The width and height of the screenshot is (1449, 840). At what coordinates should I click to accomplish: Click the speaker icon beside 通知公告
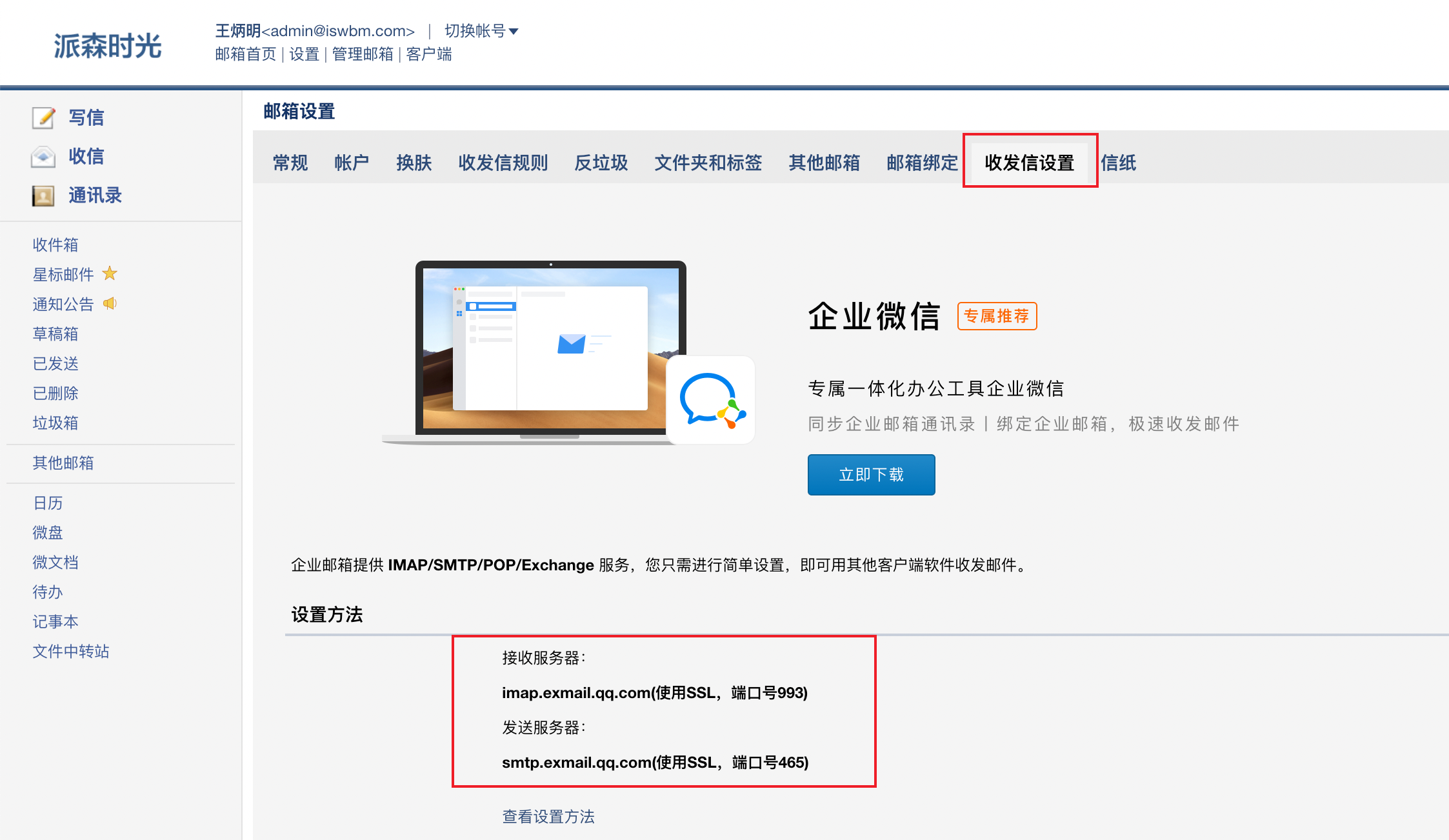coord(110,303)
